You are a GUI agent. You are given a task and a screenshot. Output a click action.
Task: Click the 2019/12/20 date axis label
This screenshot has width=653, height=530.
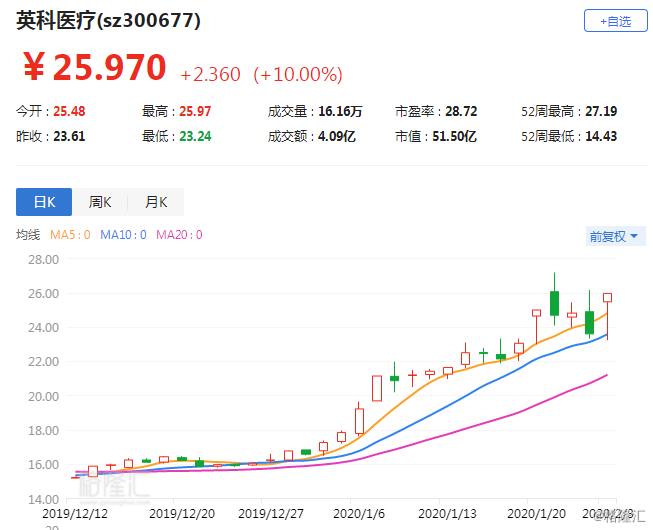coord(182,513)
